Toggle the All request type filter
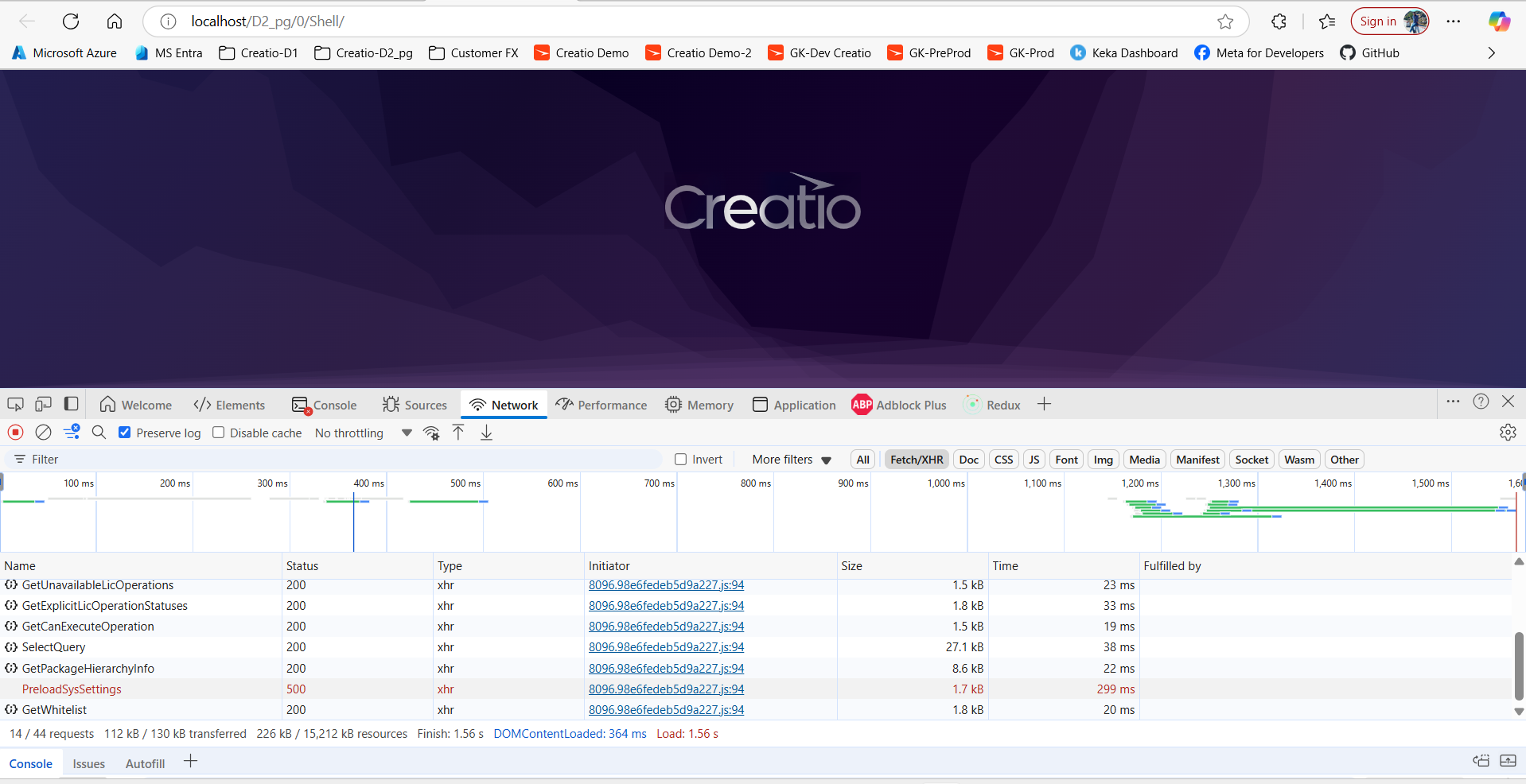 [862, 460]
